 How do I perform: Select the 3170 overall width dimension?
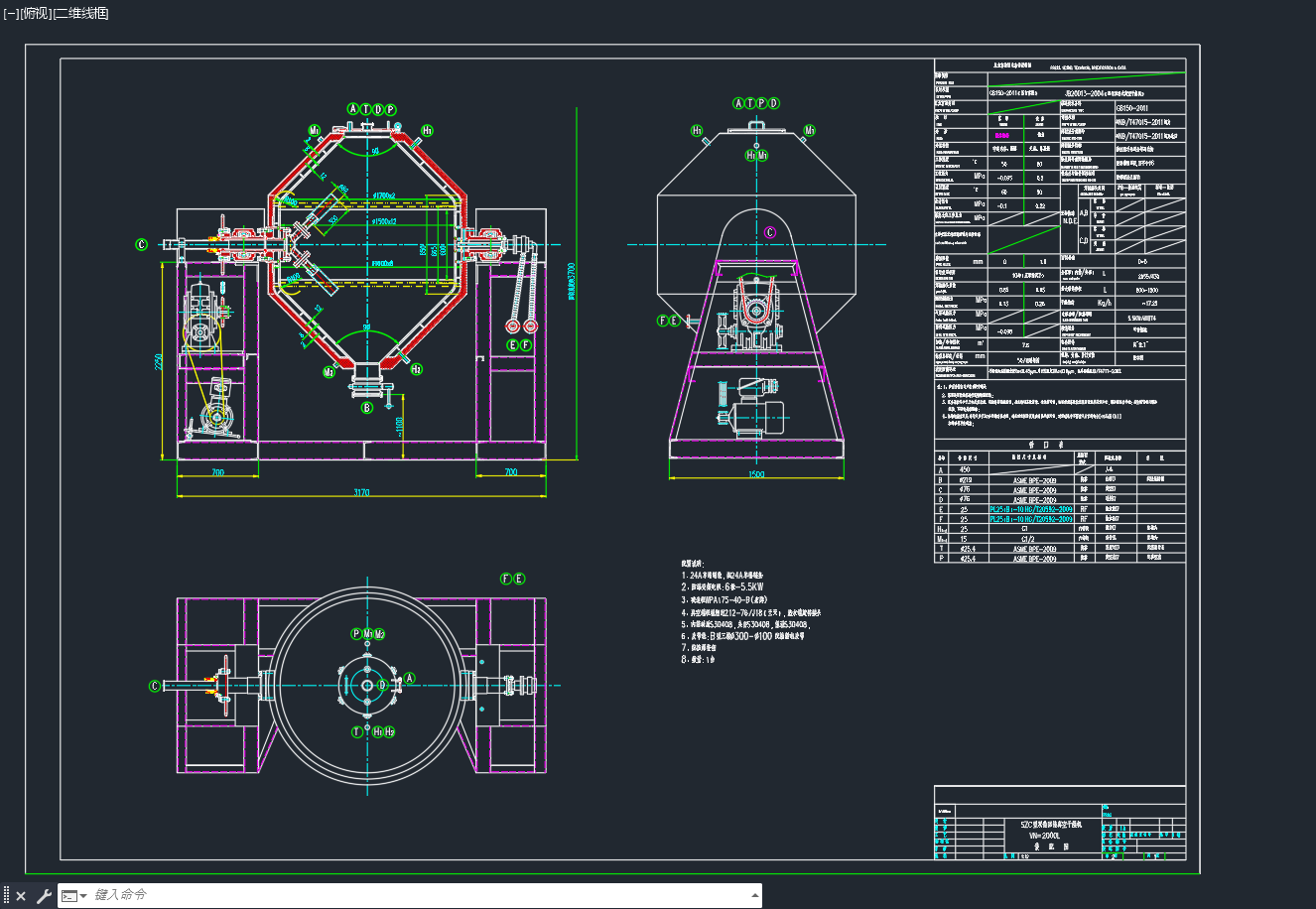click(x=361, y=492)
